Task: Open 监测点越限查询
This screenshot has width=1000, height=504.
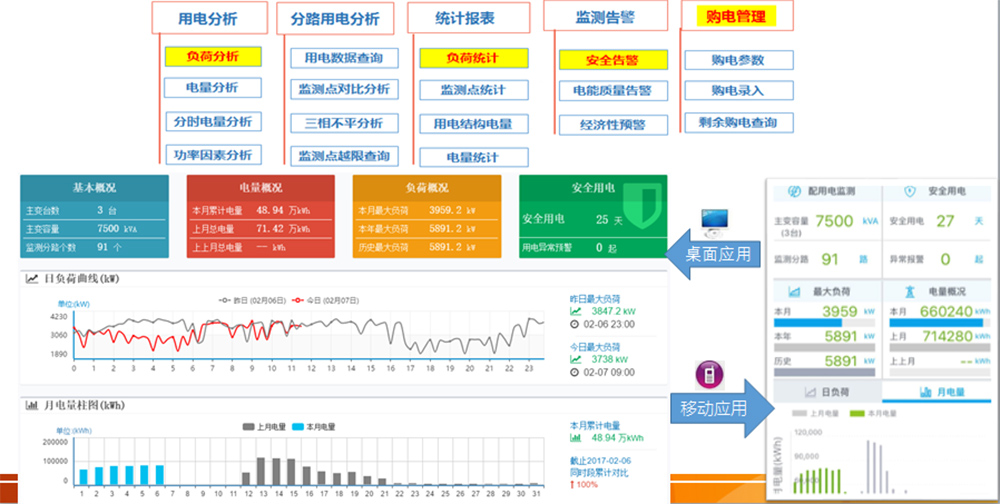Action: click(x=344, y=156)
